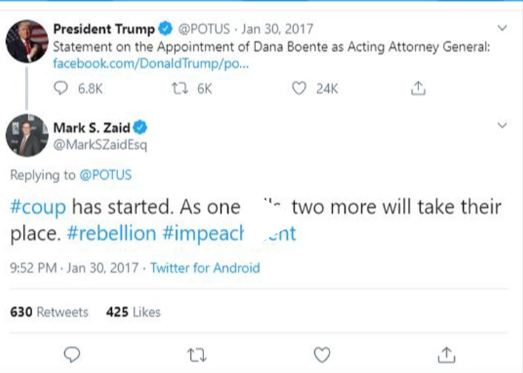The width and height of the screenshot is (523, 373).
Task: Retweet Mark S. Zaid's tweet
Action: coord(197,355)
